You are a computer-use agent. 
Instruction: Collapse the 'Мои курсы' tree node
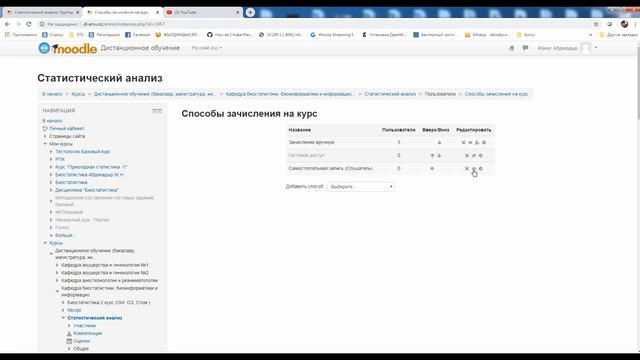tap(45, 144)
